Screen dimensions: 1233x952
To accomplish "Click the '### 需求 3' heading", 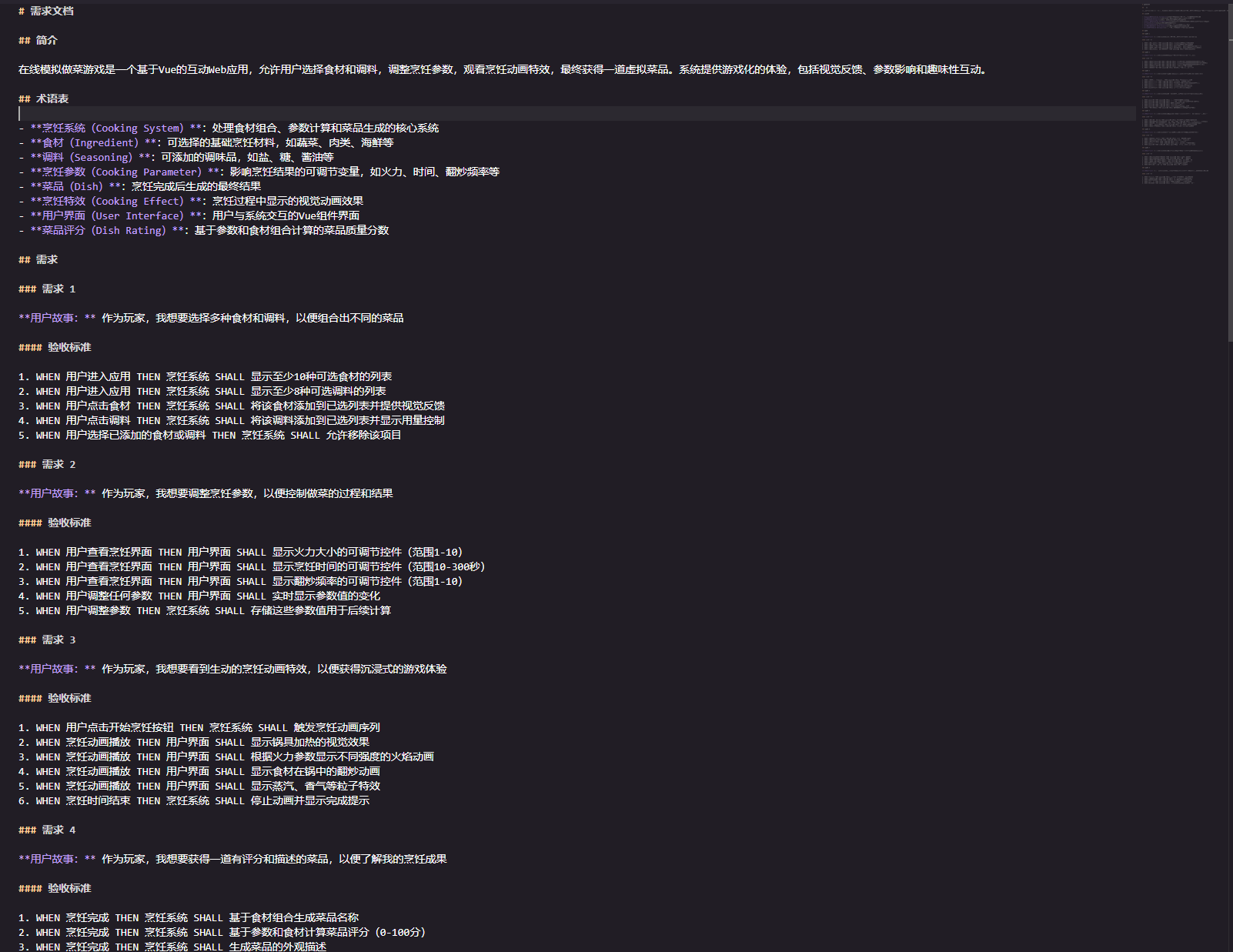I will (47, 640).
